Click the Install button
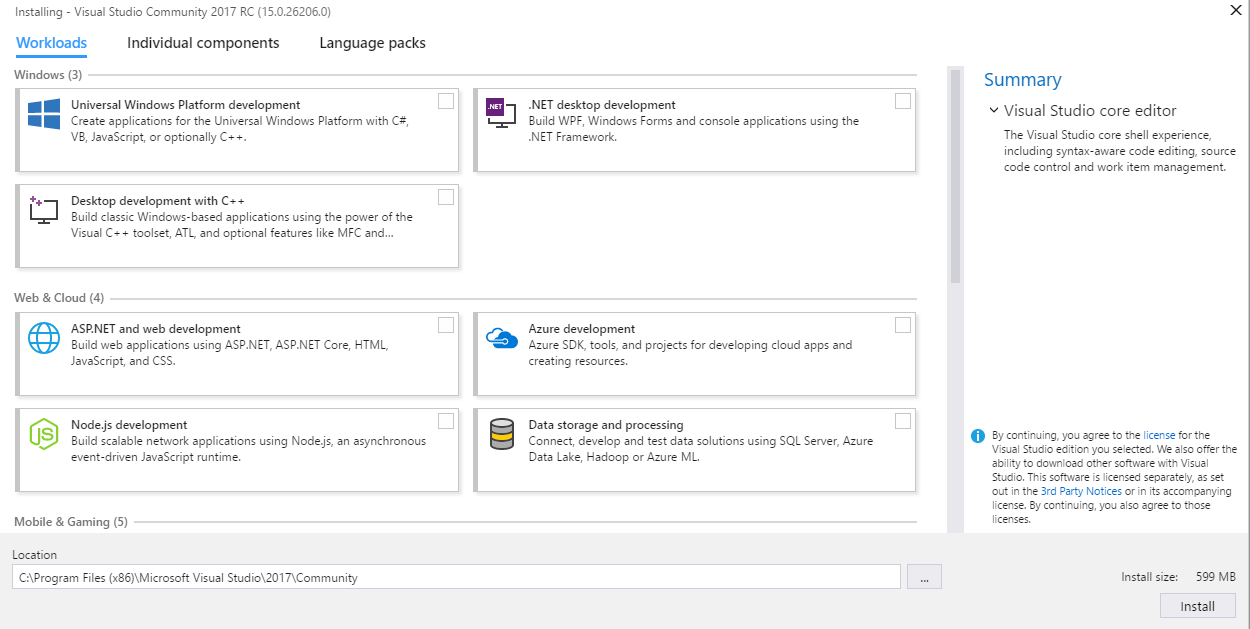Screen dimensions: 1250x629 (1197, 606)
